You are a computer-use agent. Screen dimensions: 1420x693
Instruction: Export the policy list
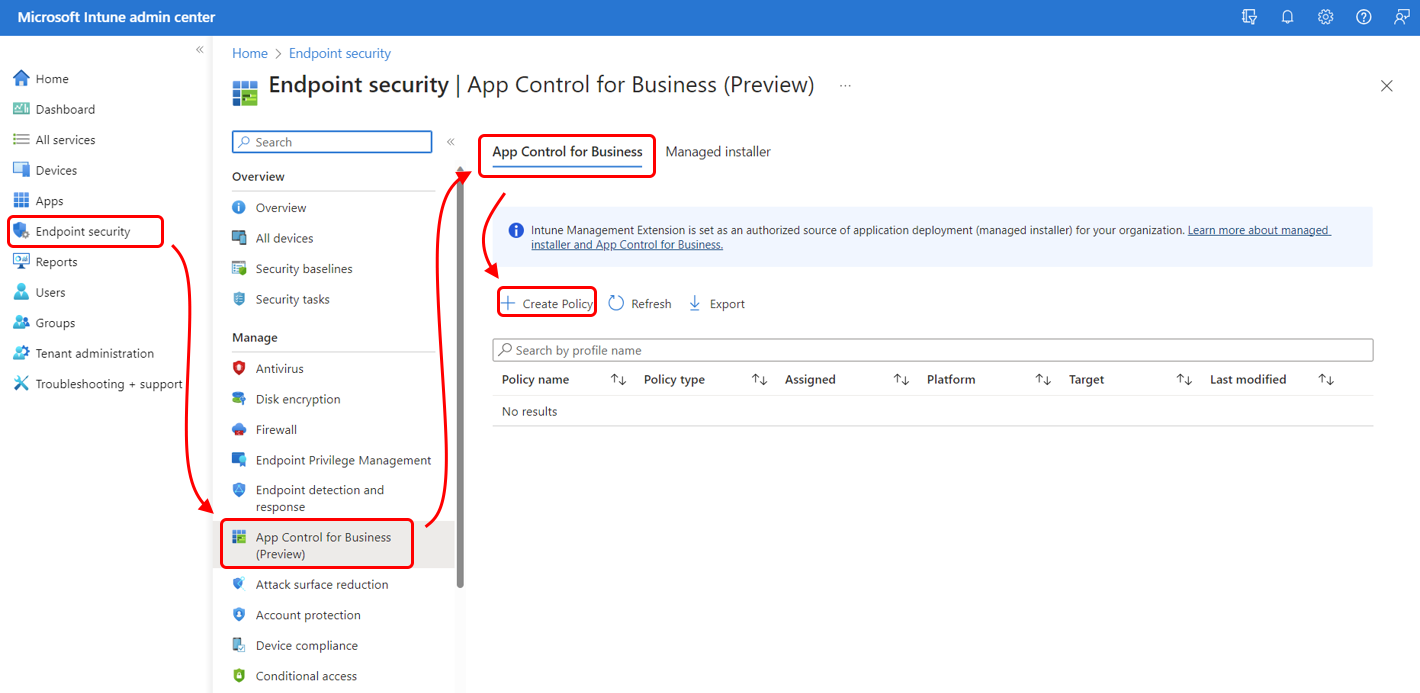[716, 303]
